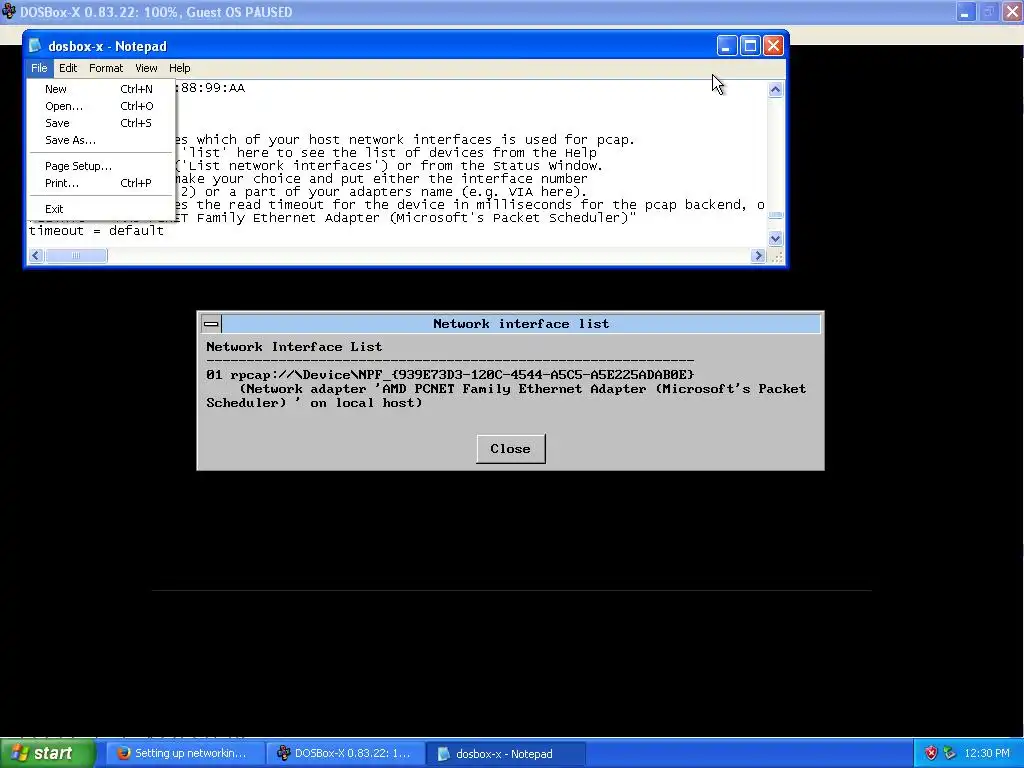This screenshot has width=1024, height=768.
Task: Click Notepad horizontal scrollbar left arrow
Action: tap(37, 256)
